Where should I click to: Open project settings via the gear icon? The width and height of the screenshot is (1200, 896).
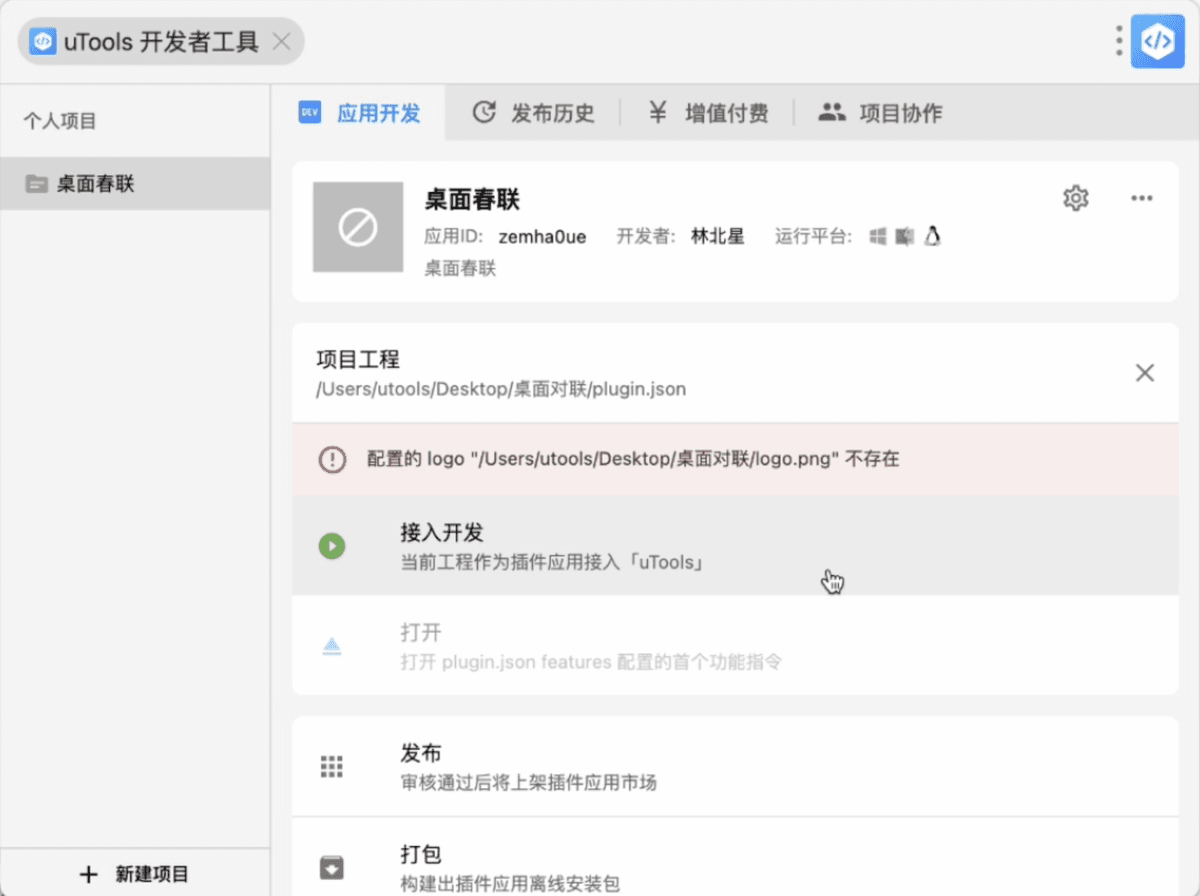(1075, 198)
